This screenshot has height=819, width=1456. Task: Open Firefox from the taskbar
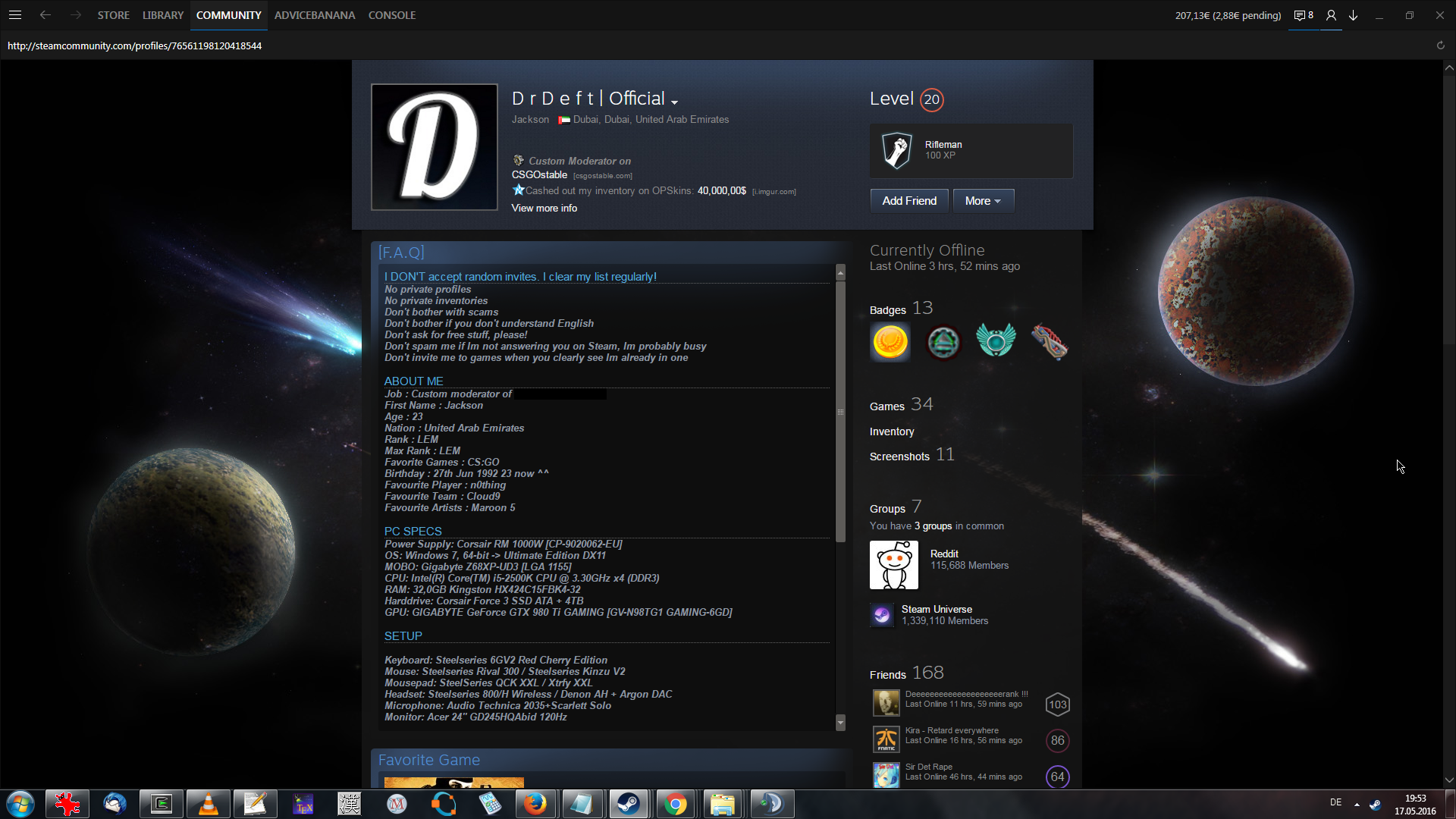coord(535,804)
